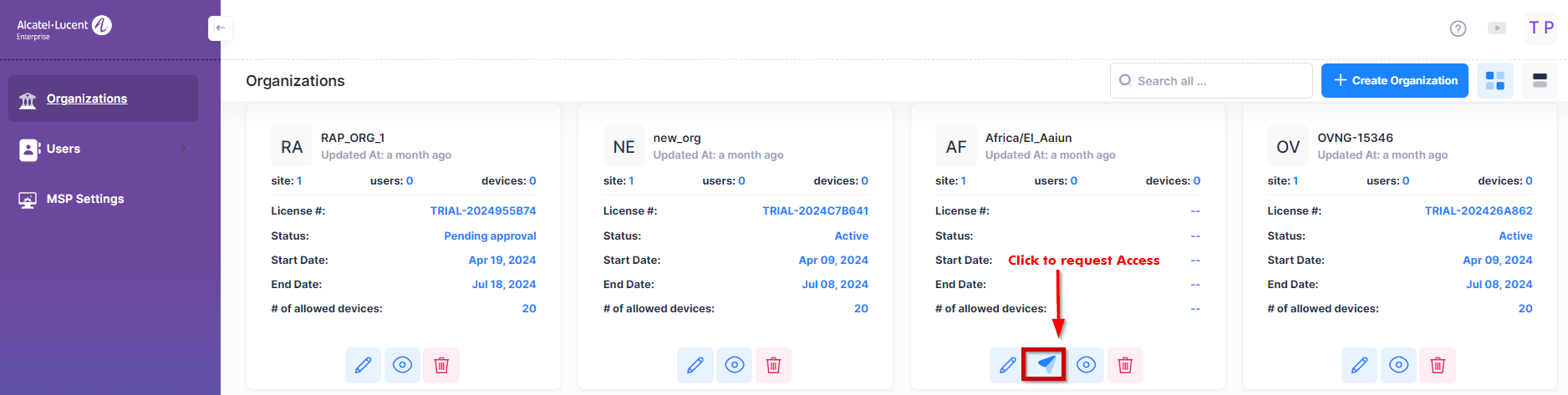Click the video tutorial icon in header

pos(1497,28)
